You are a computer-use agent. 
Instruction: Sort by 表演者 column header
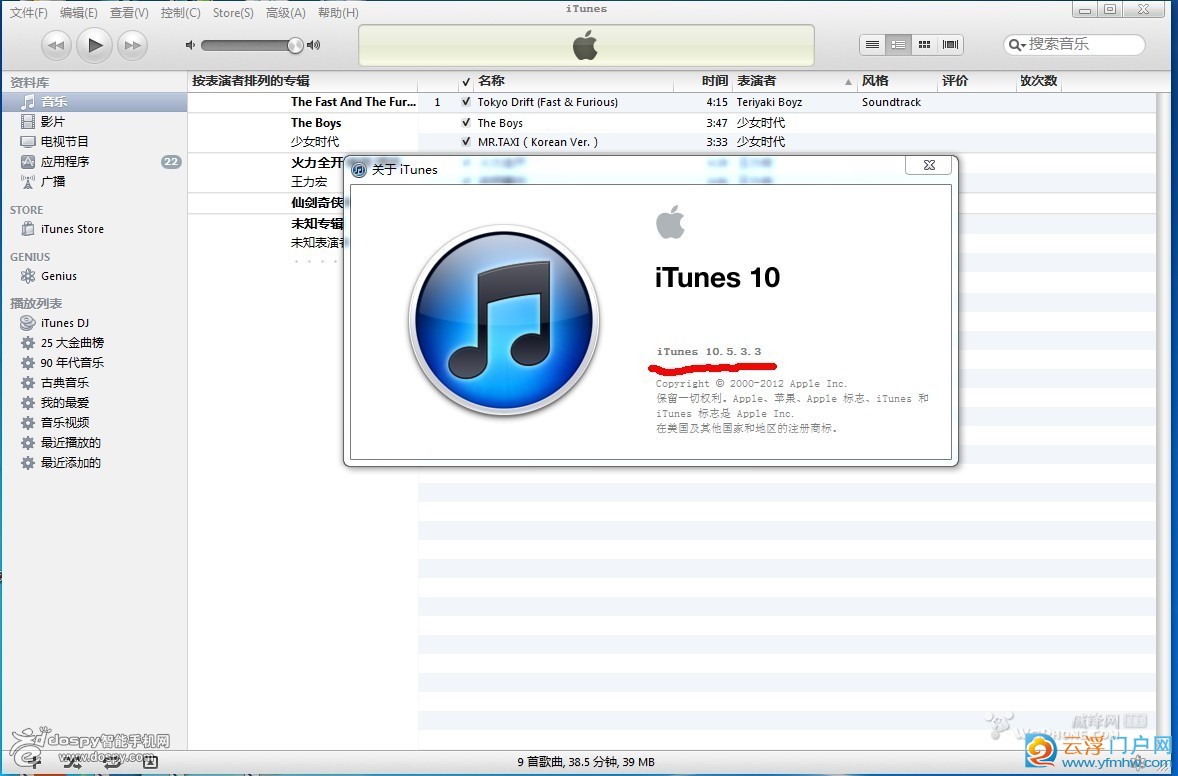point(795,81)
